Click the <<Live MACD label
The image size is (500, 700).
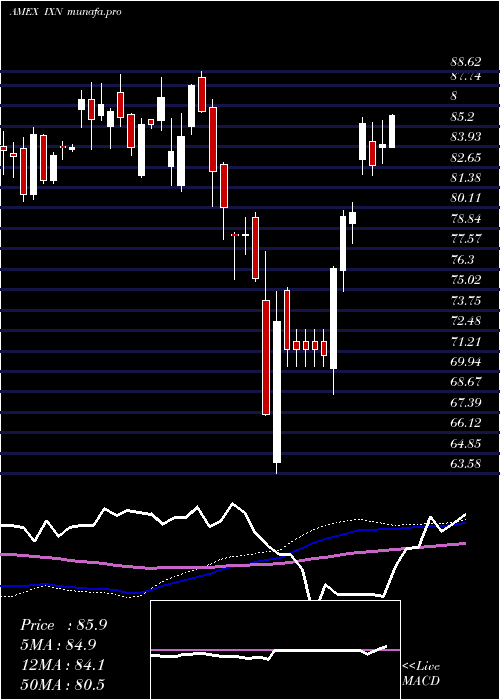(x=421, y=674)
